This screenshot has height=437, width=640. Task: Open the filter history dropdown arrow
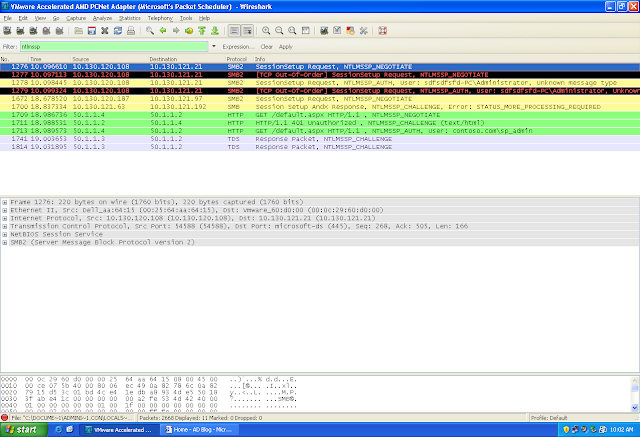pyautogui.click(x=213, y=47)
